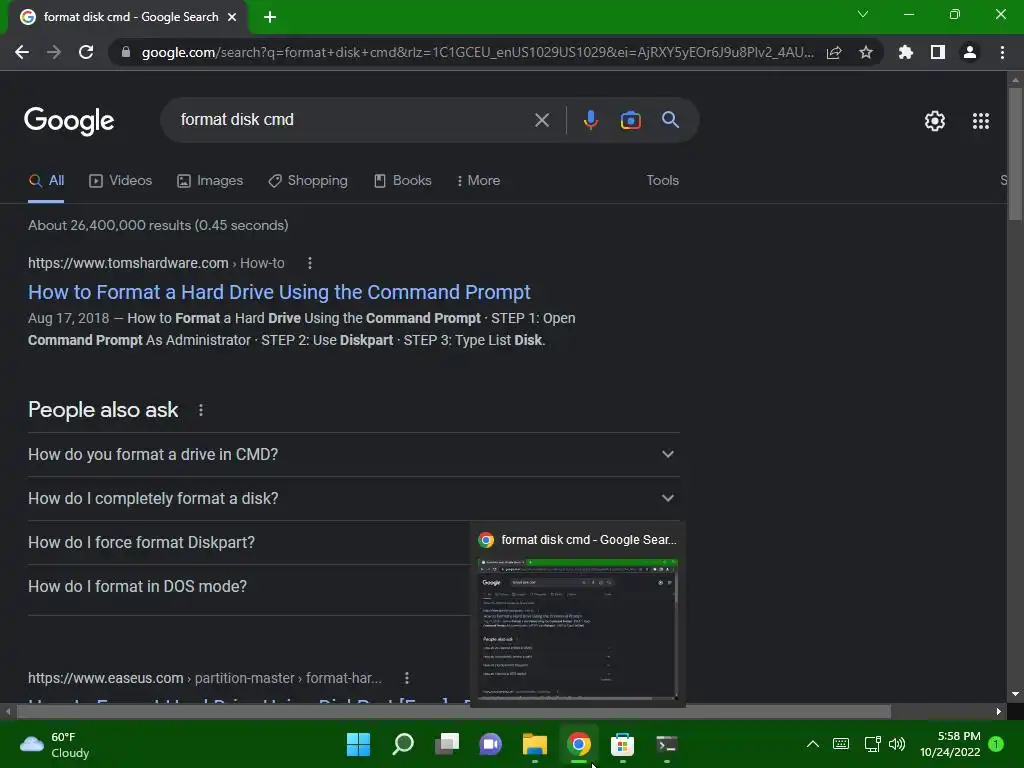This screenshot has width=1024, height=768.
Task: Open the Google apps grid
Action: tap(980, 121)
